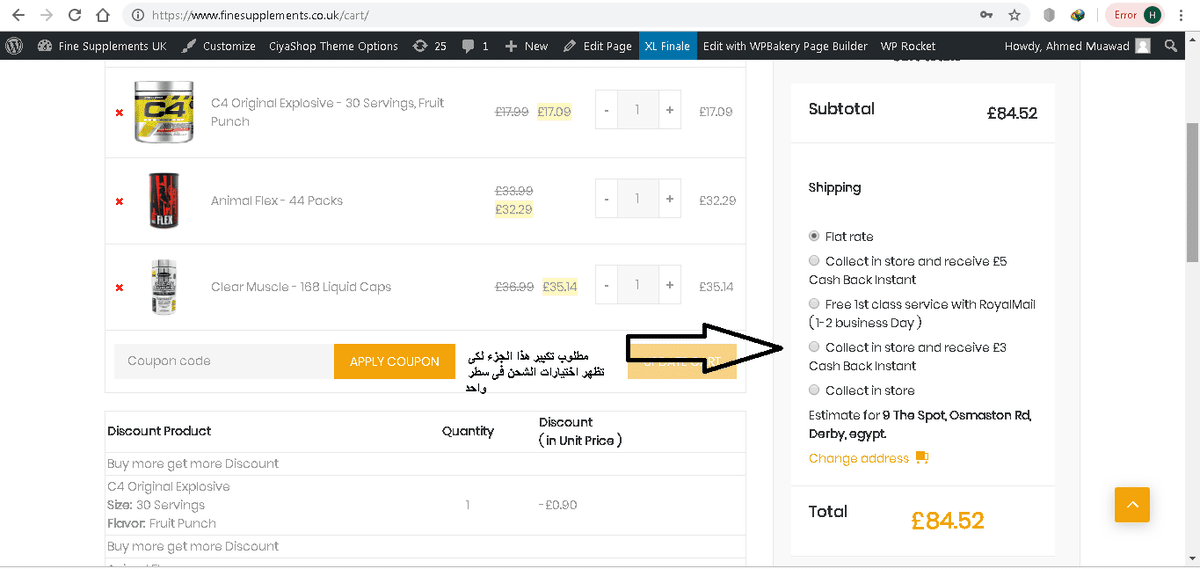Screen dimensions: 1200x569
Task: Select the Flat rate shipping option
Action: [x=814, y=236]
